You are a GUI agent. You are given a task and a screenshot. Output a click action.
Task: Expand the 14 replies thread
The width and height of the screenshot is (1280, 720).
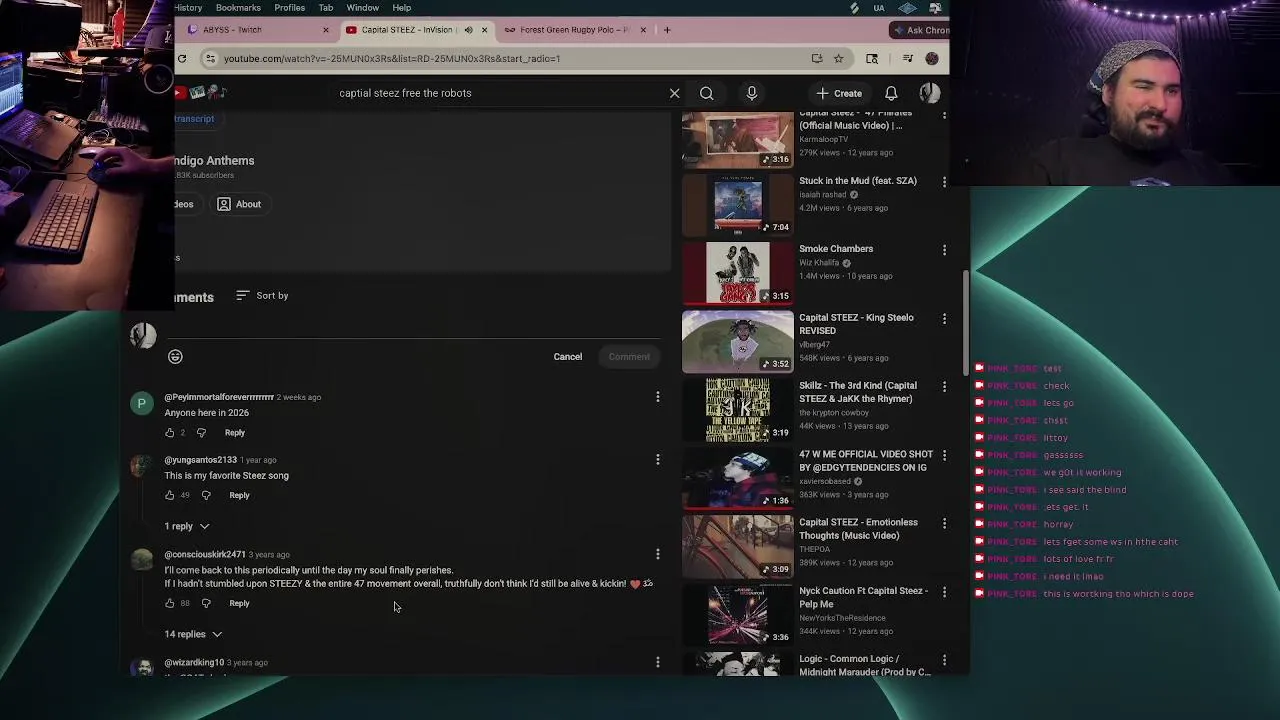click(x=193, y=634)
